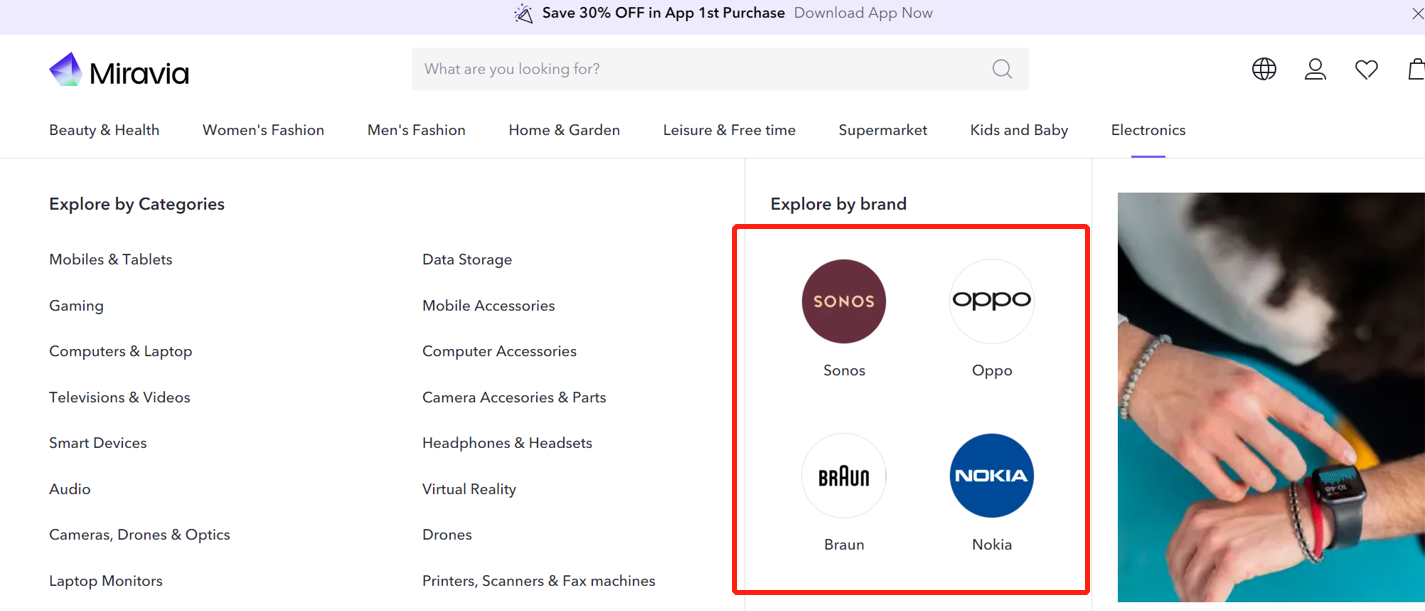Screen dimensions: 1425x611
Task: Open the shopping cart icon
Action: [x=1416, y=69]
